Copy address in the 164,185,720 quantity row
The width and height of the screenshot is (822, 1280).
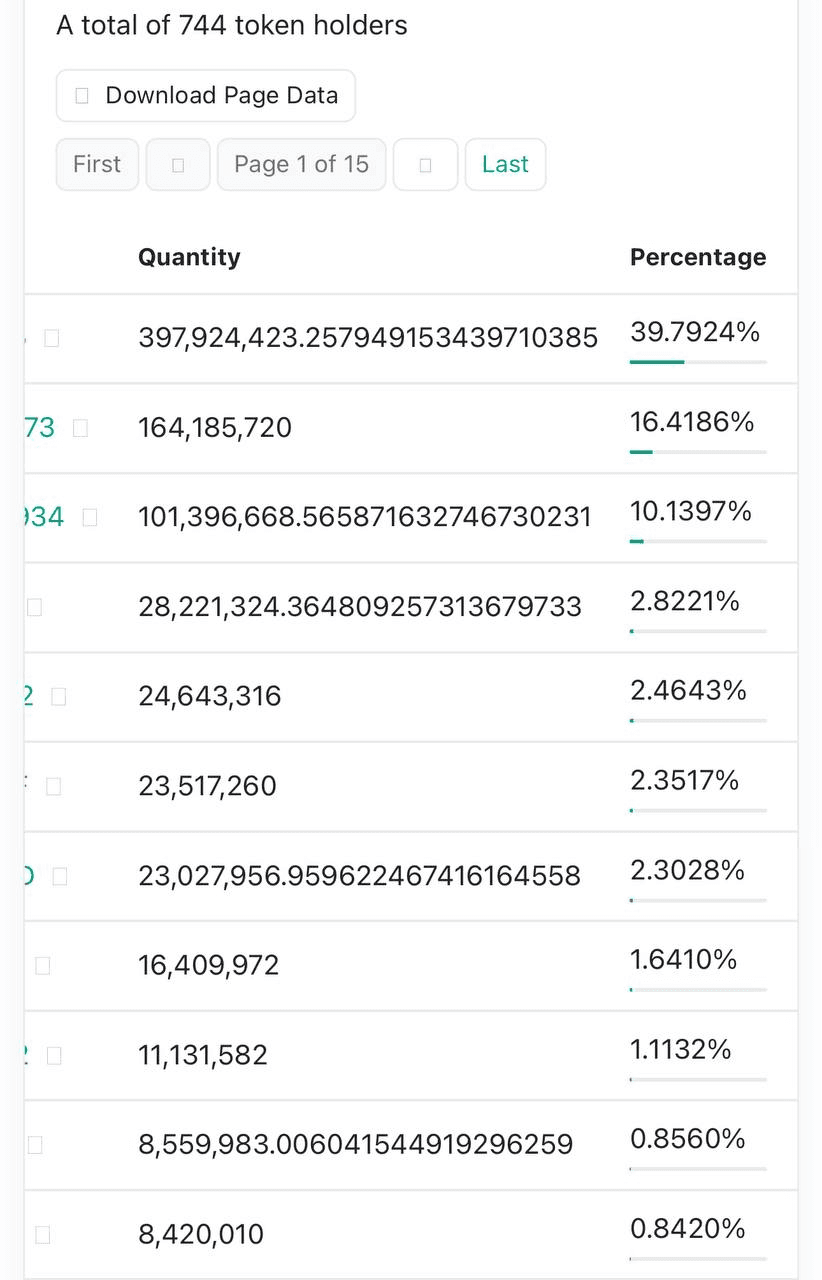[81, 428]
